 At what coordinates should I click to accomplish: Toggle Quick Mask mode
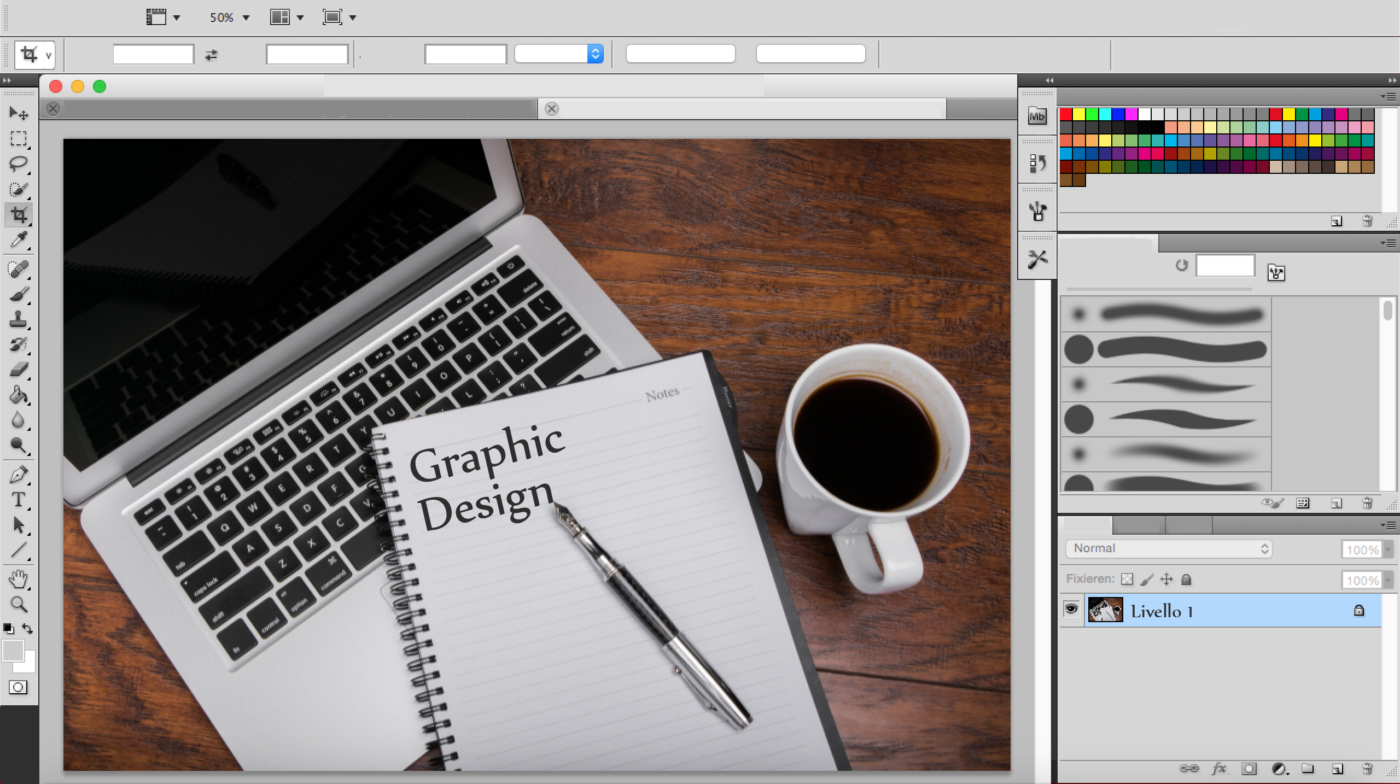18,687
